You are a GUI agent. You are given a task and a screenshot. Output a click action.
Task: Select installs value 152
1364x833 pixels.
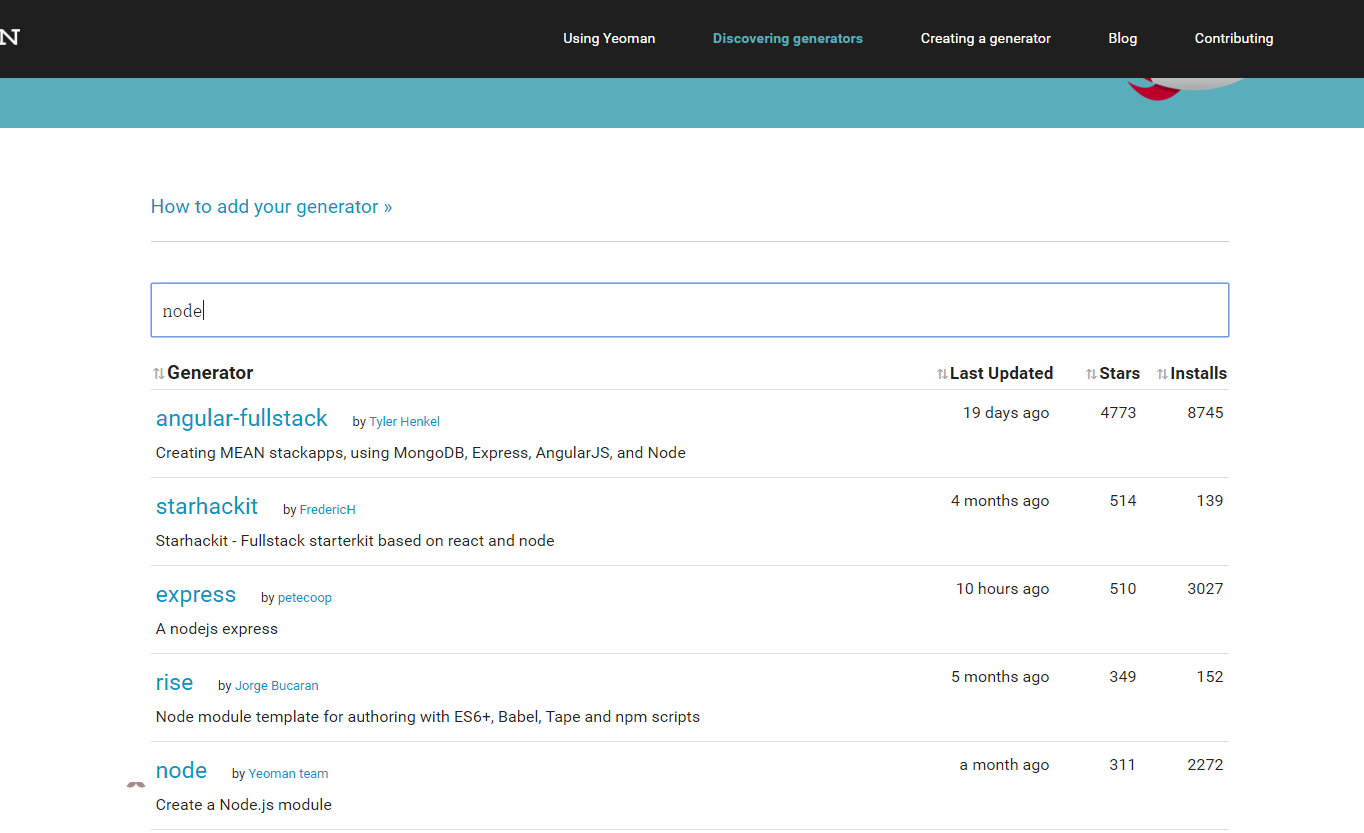(x=1210, y=677)
